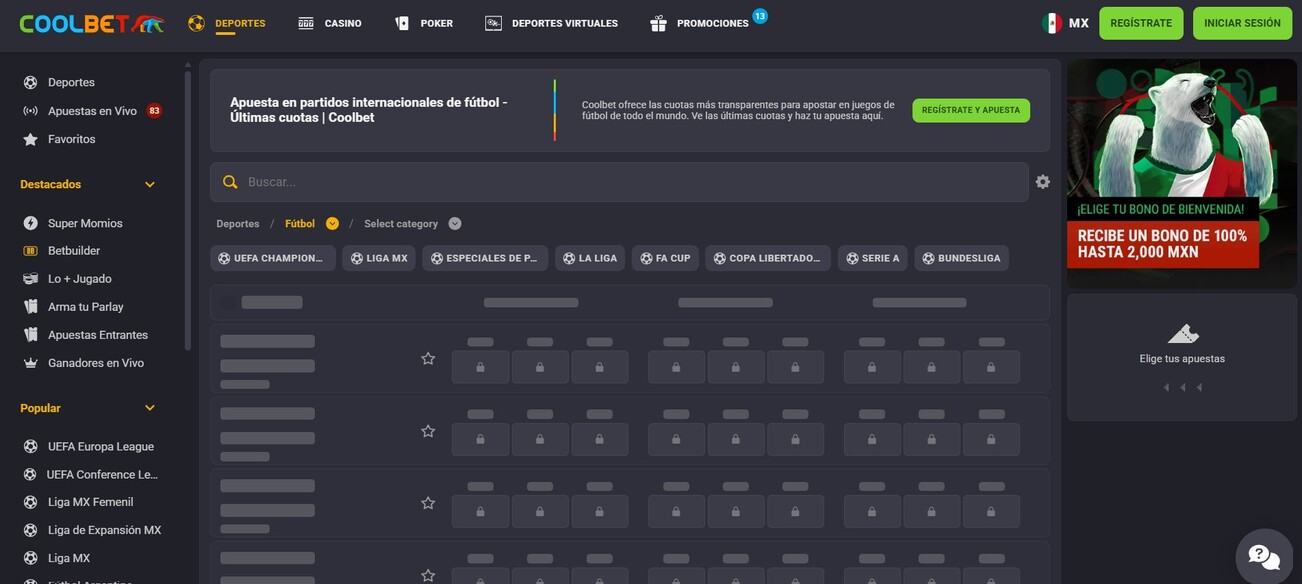Click the Arma tu Parlay icon
Viewport: 1302px width, 584px height.
(x=31, y=307)
